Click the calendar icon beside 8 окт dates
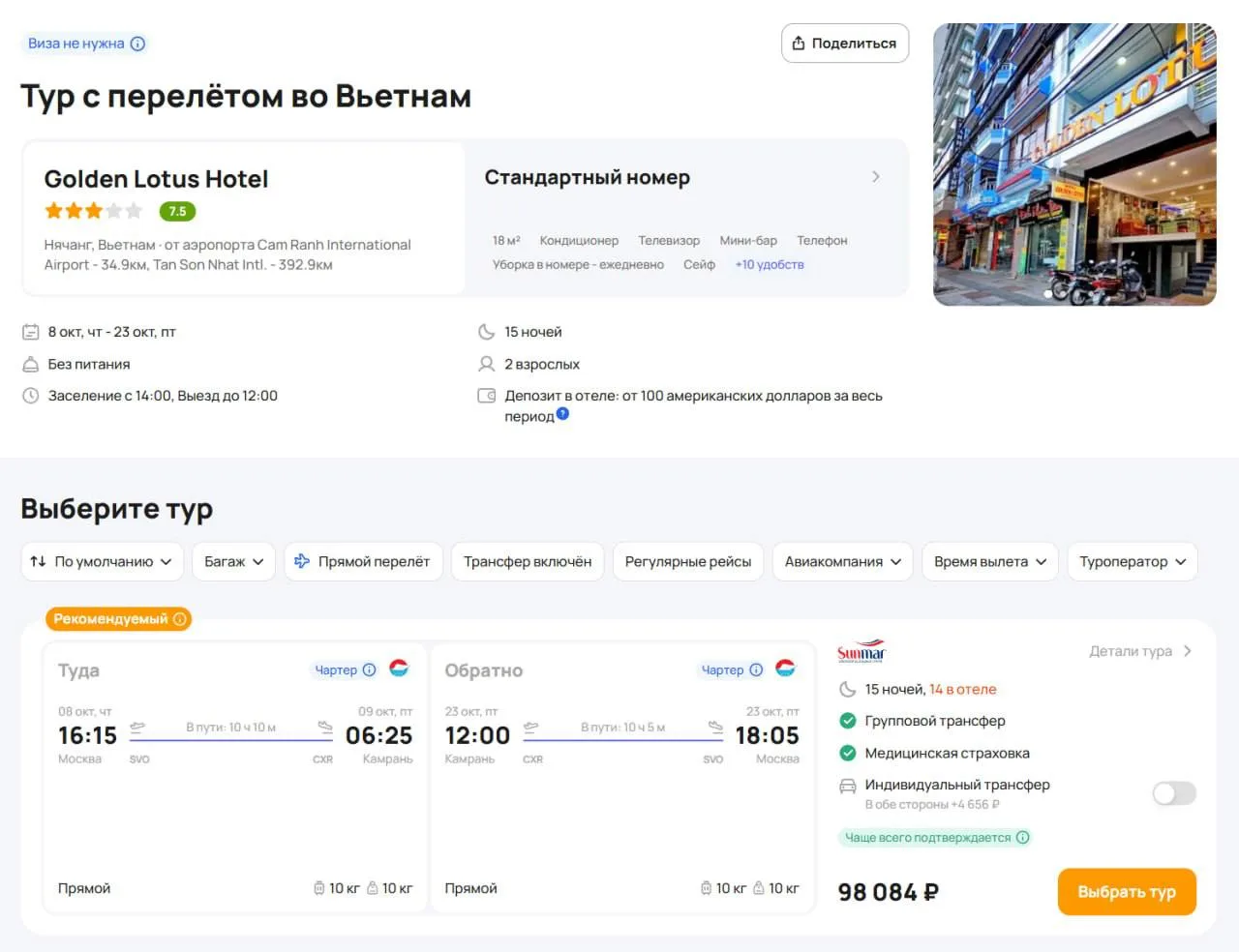 (x=31, y=332)
